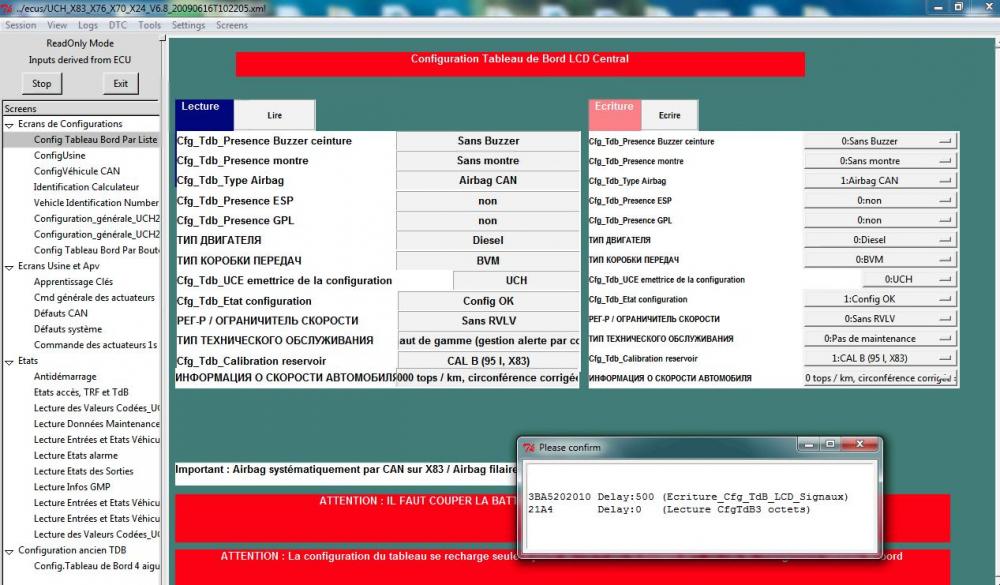
Task: Open the 1:Config OK dropdown
Action: (x=880, y=299)
